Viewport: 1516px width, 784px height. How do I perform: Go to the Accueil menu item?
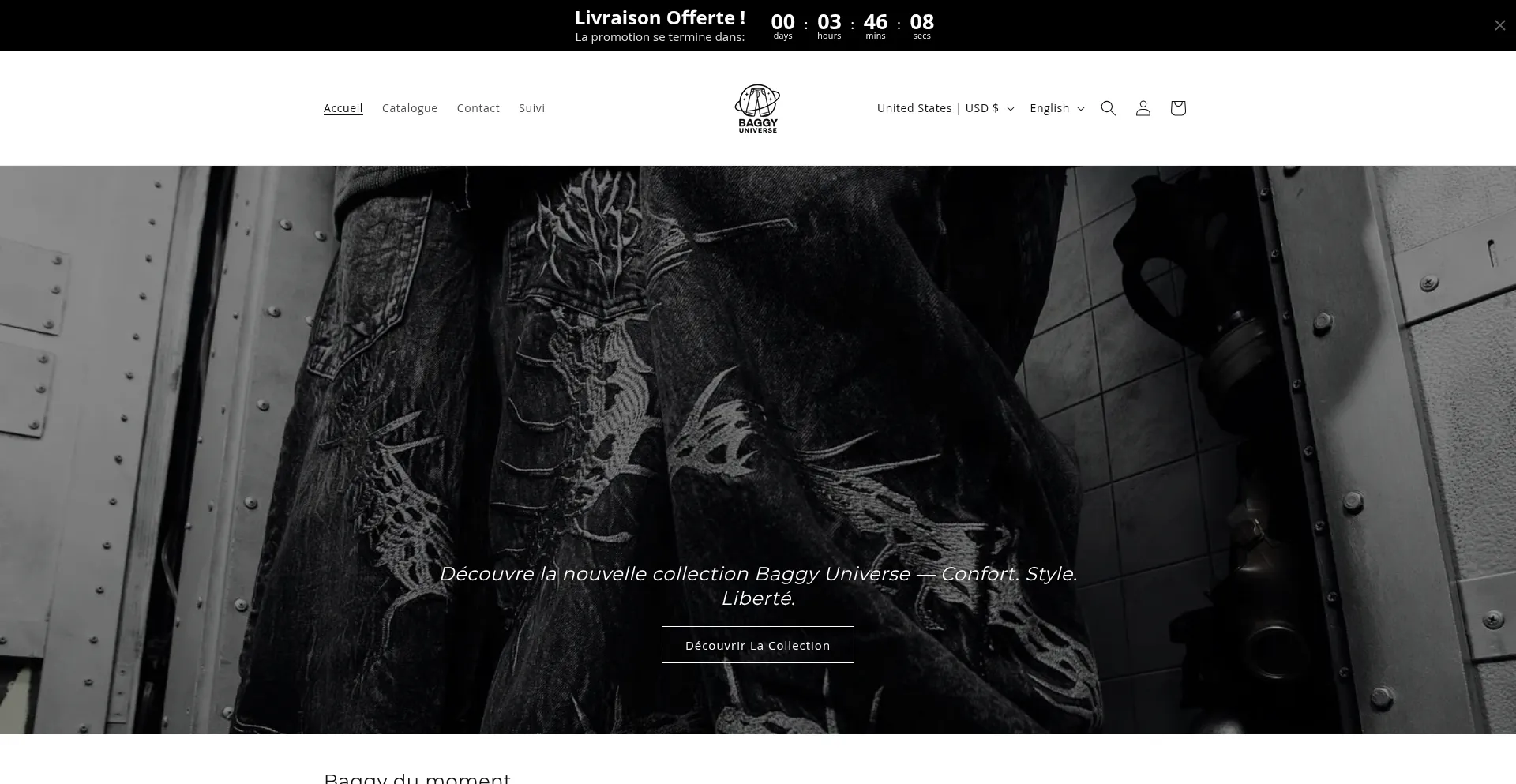pyautogui.click(x=343, y=108)
